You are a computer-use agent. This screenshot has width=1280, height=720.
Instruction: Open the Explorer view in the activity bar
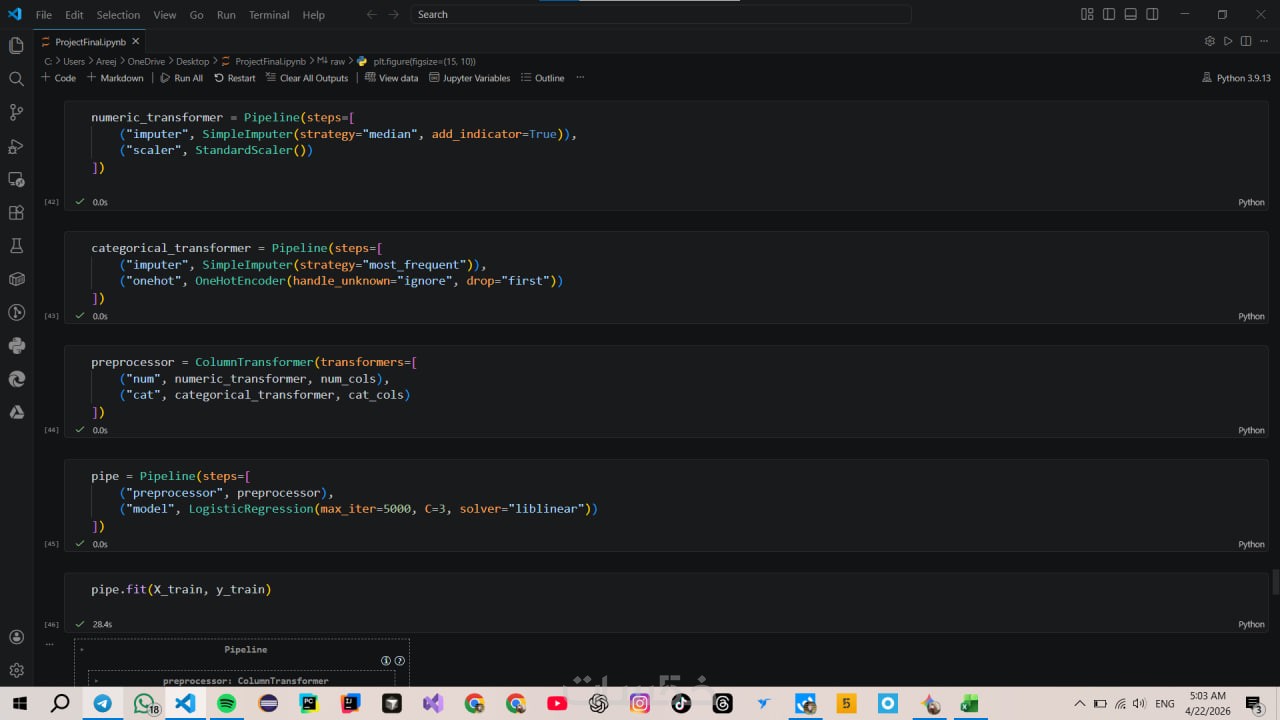16,45
